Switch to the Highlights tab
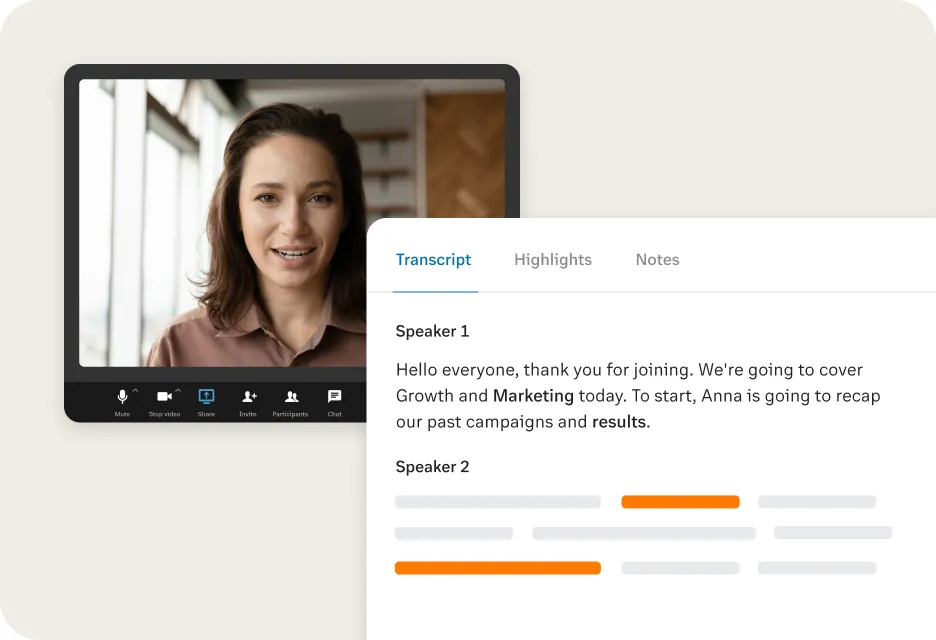 click(x=553, y=260)
